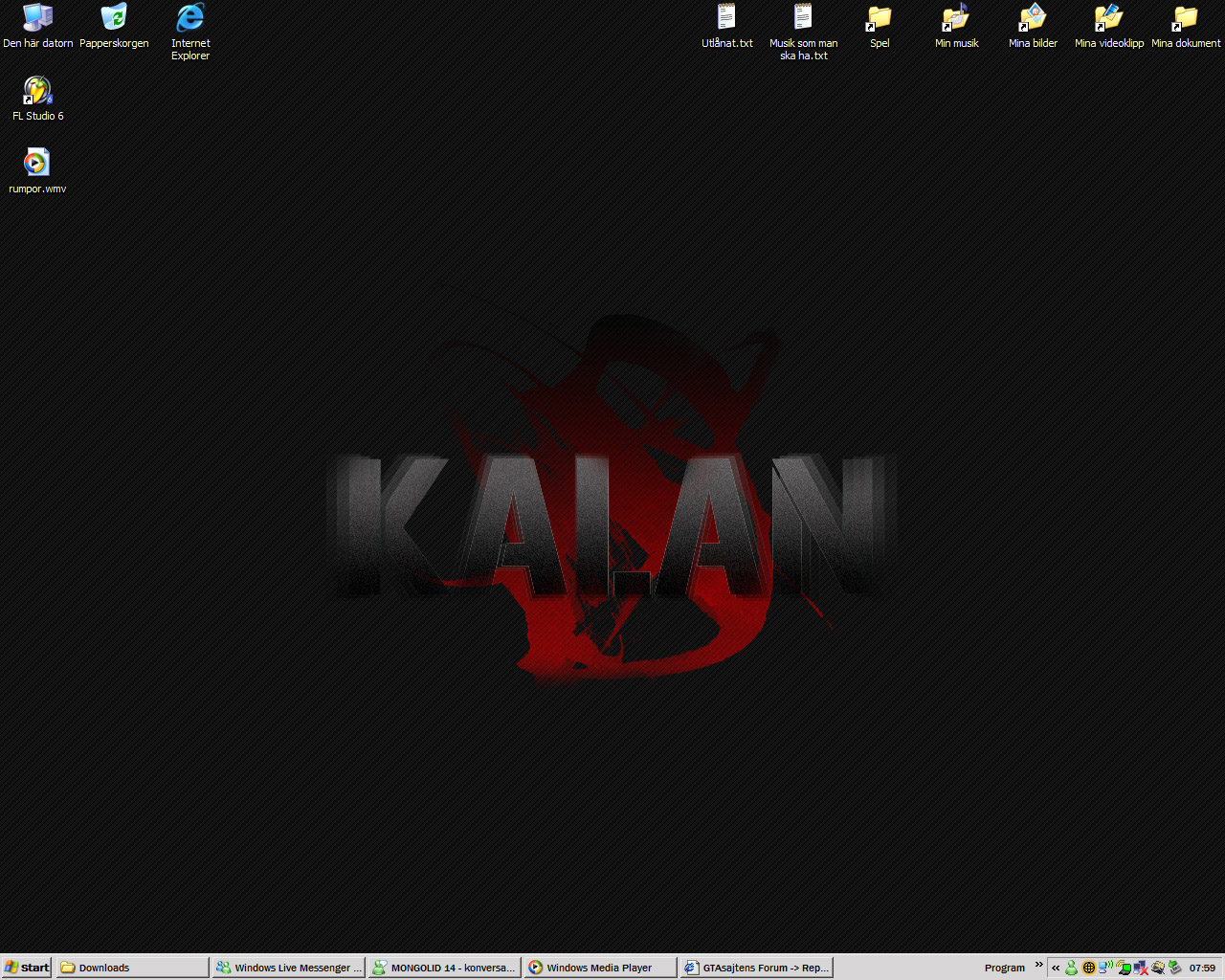Open the Mina videoklipp folder
This screenshot has width=1225, height=980.
[1109, 27]
